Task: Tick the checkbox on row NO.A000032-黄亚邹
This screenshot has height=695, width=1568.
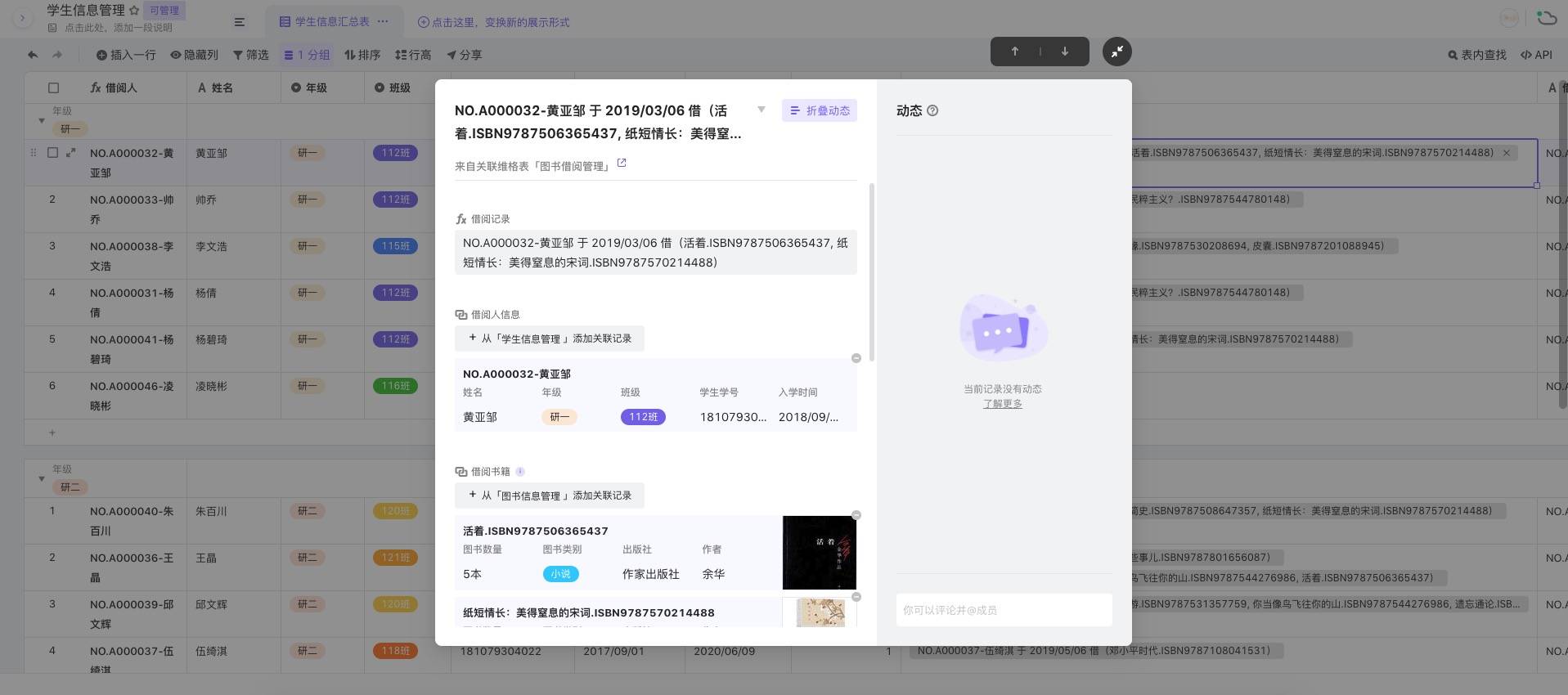Action: [x=53, y=152]
